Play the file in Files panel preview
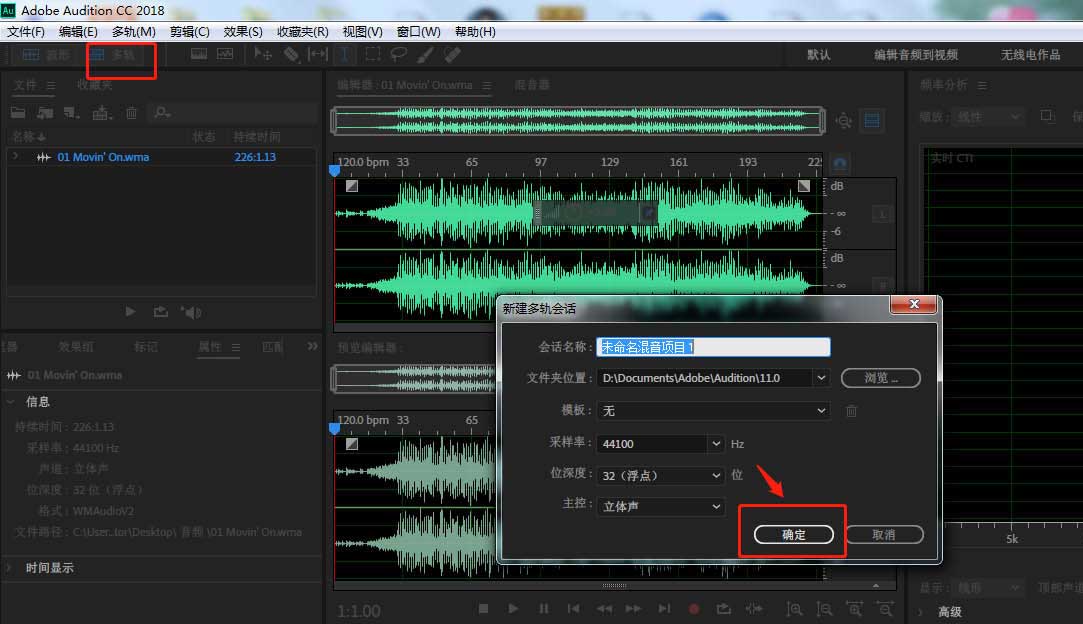1083x624 pixels. coord(130,312)
